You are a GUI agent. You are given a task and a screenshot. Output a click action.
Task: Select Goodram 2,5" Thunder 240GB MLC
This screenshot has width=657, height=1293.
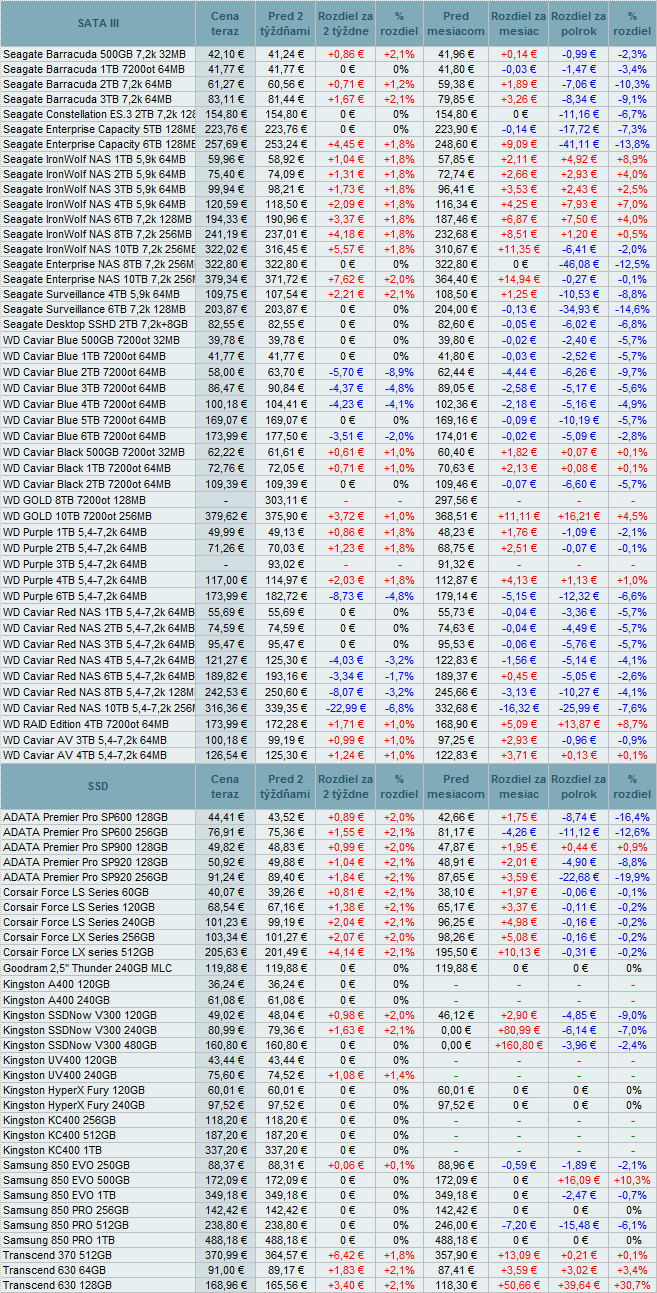90,968
